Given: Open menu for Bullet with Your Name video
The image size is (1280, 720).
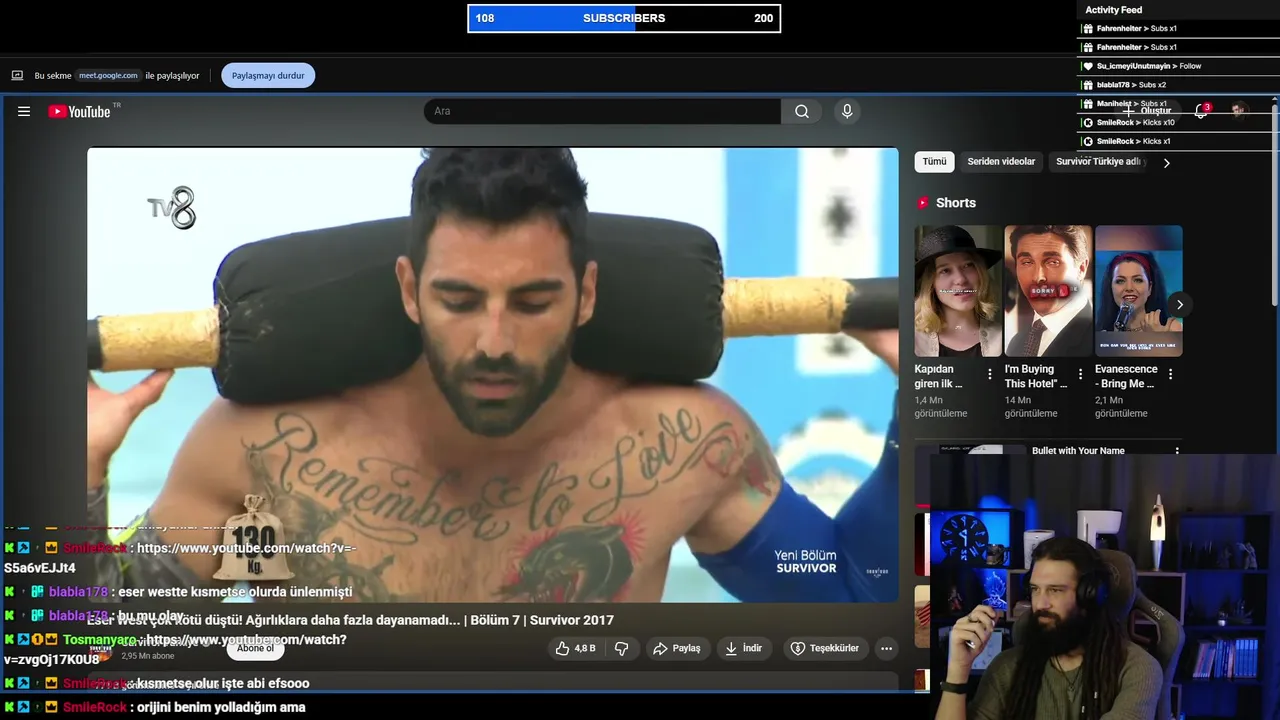Looking at the screenshot, I should [1177, 451].
